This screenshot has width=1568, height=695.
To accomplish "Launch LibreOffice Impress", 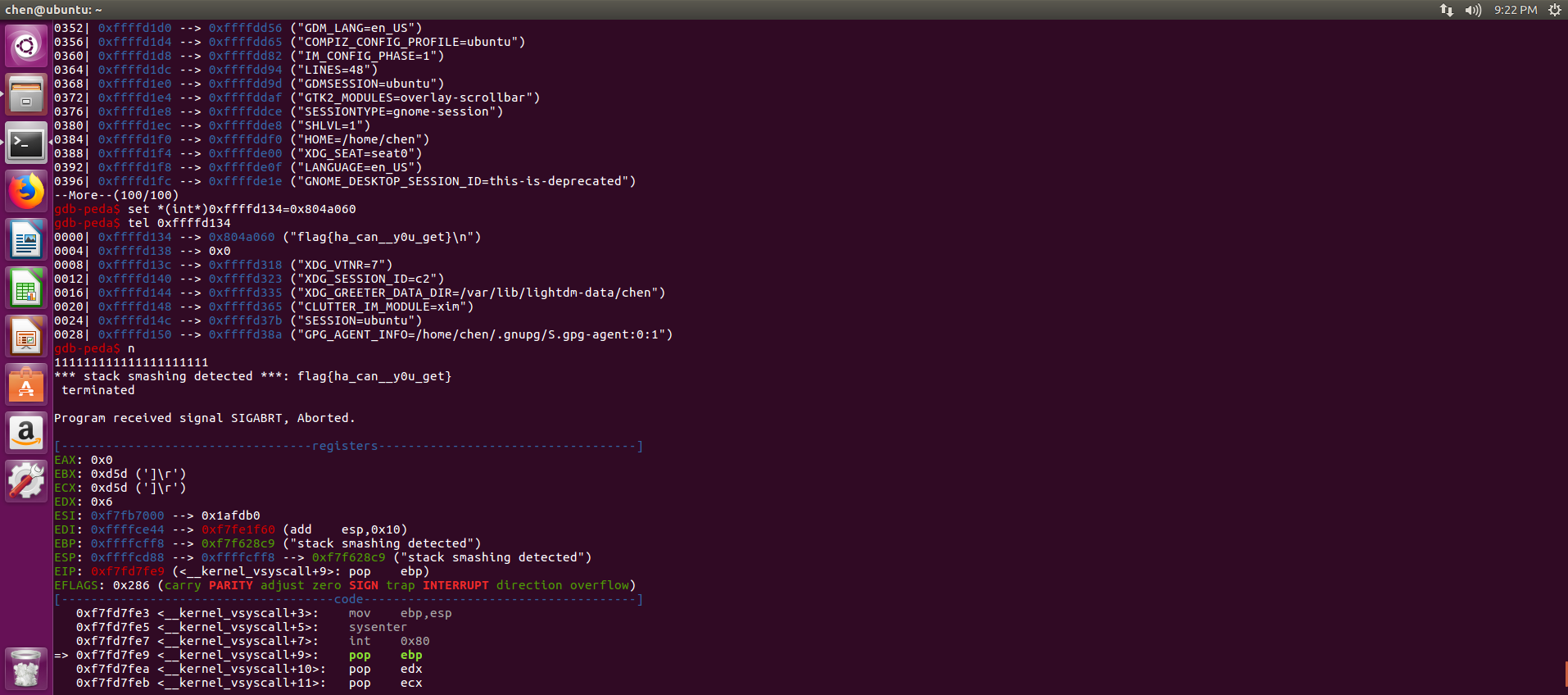I will tap(26, 337).
